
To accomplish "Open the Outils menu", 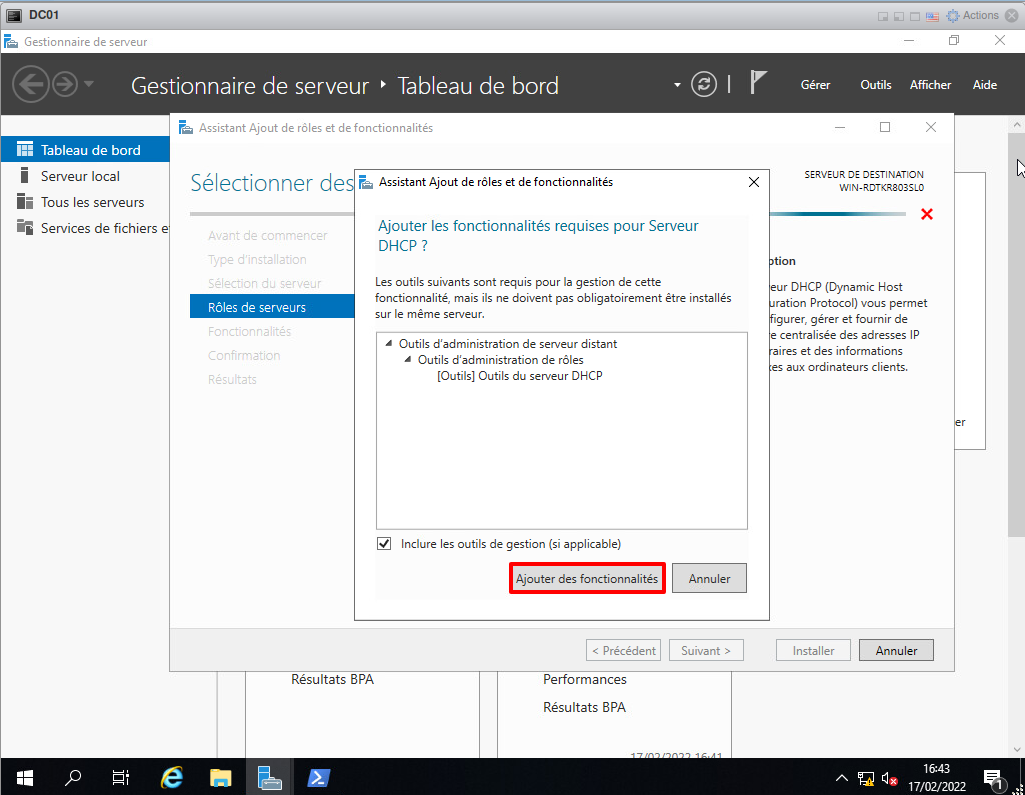I will coord(875,85).
